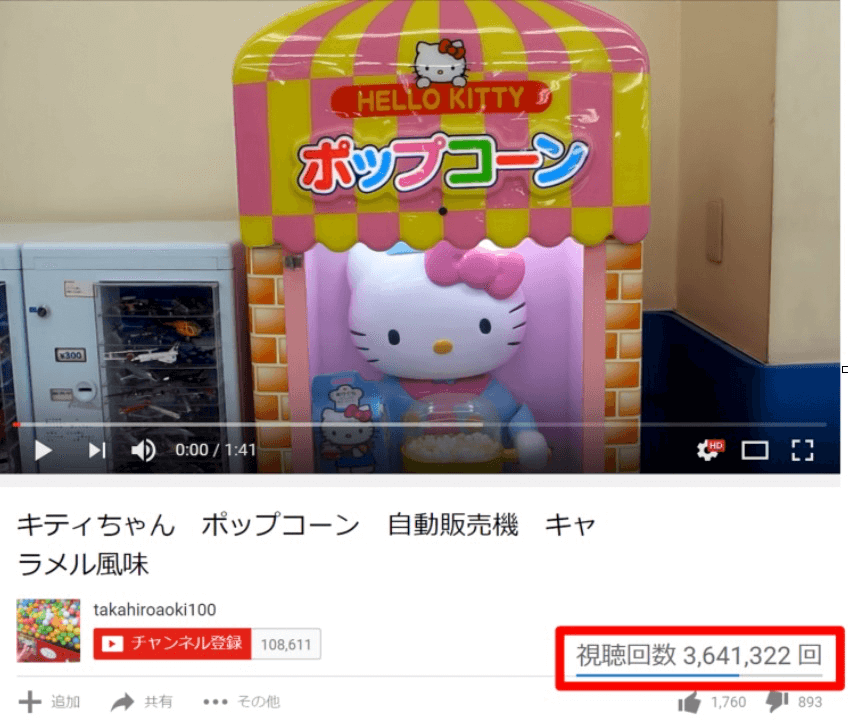The image size is (848, 728).
Task: Click the like count 1,760
Action: click(x=728, y=703)
